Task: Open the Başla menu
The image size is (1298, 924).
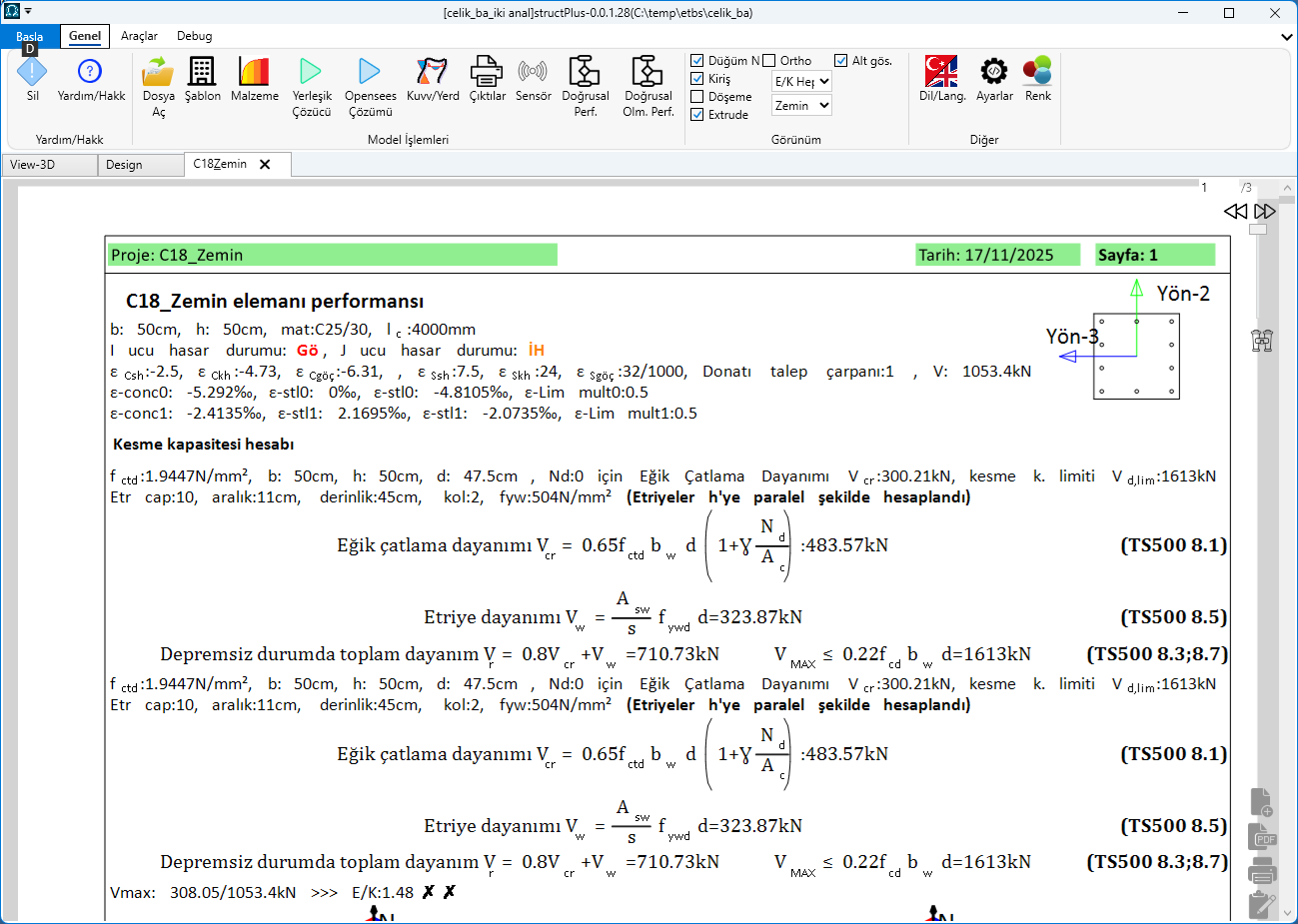Action: click(30, 36)
